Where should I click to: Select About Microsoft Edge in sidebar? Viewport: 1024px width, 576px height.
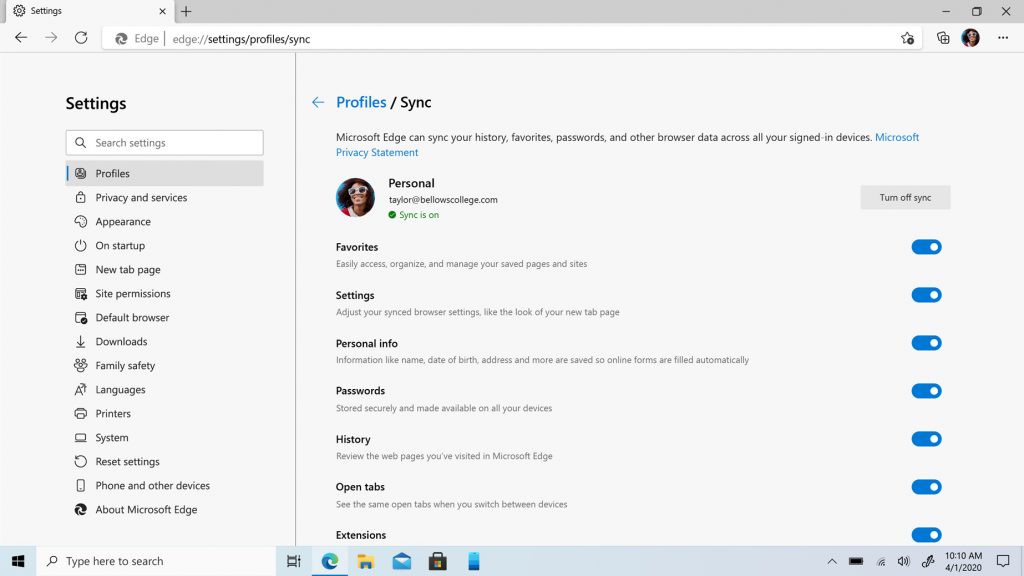pos(146,510)
